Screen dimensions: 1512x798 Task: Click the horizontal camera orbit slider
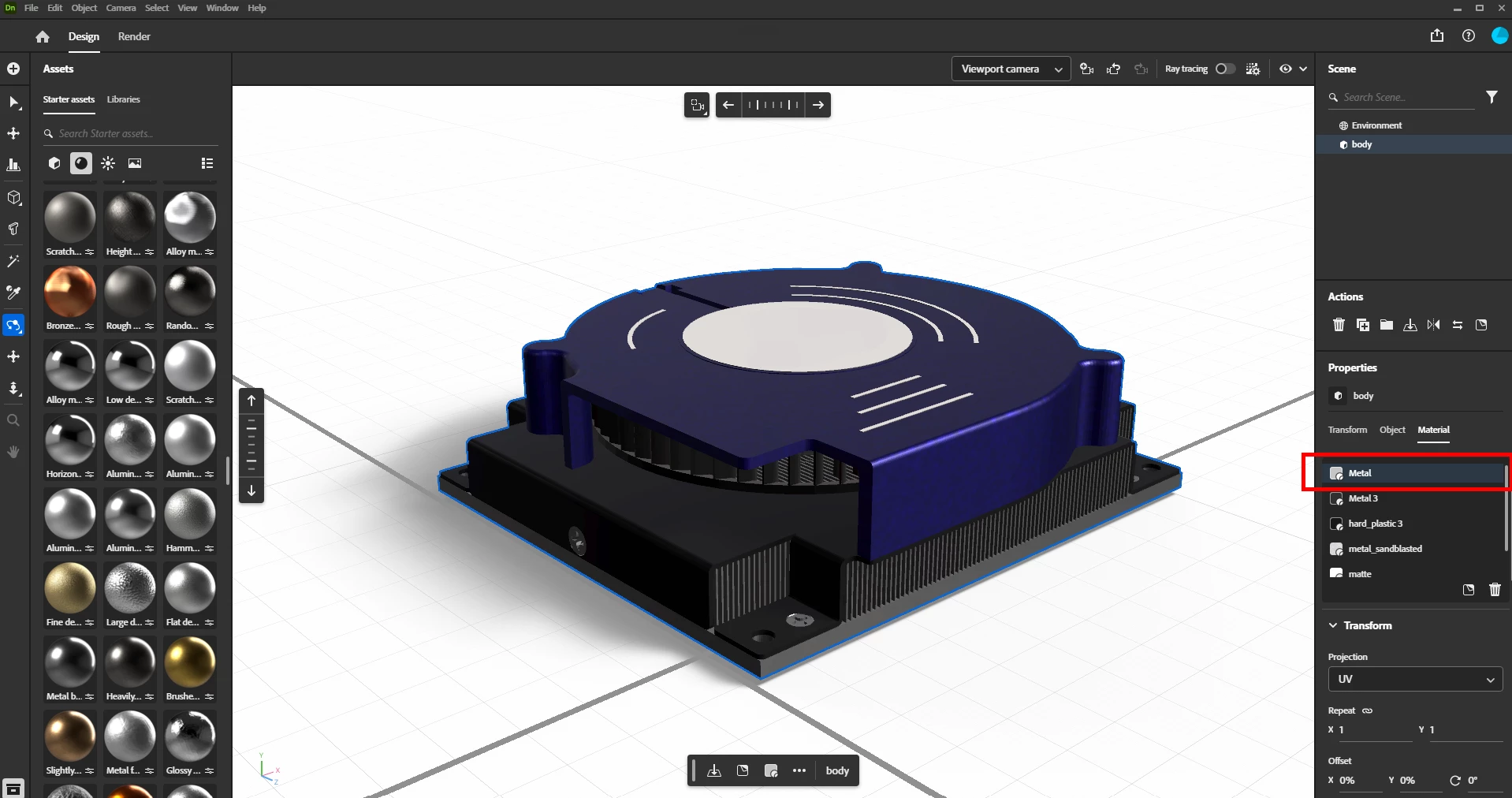773,105
